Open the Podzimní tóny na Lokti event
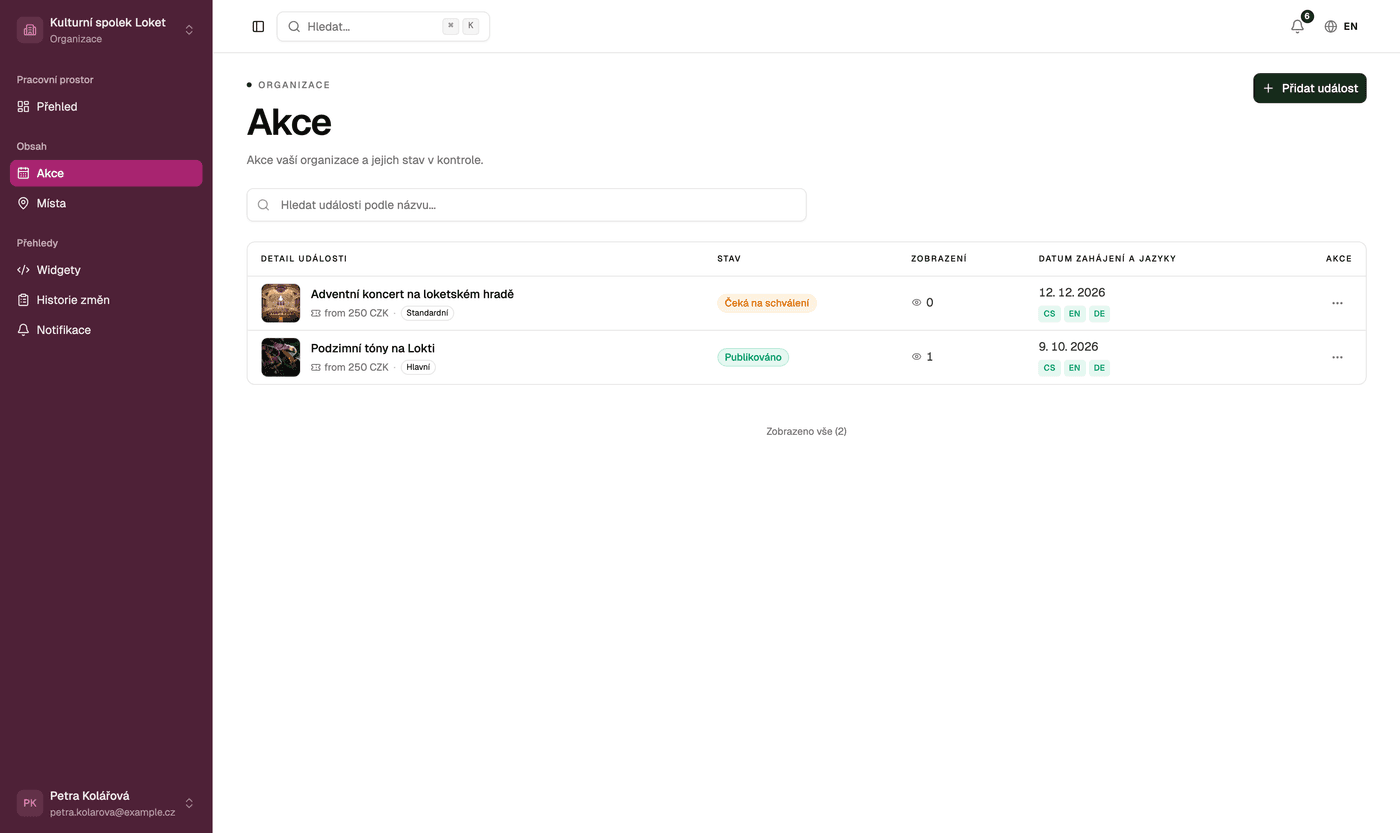 [373, 348]
